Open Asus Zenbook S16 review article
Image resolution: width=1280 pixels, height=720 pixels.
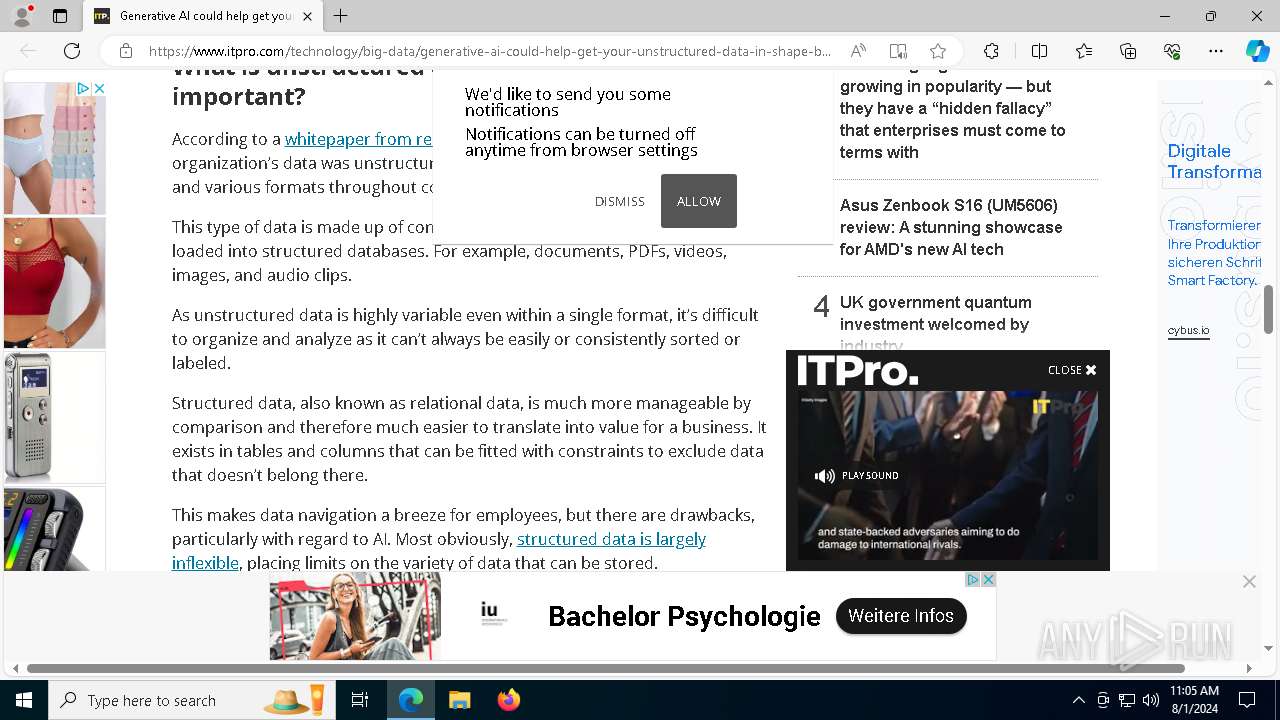click(951, 227)
